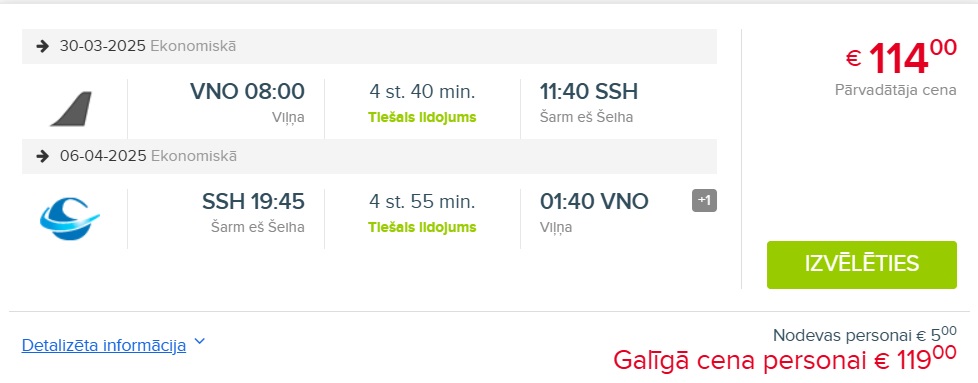The height and width of the screenshot is (383, 978).
Task: Click the Galīgā cena personai € 119 text
Action: coord(785,359)
